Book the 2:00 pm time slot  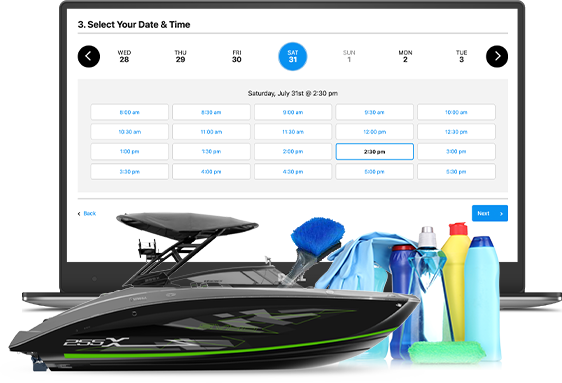point(293,152)
